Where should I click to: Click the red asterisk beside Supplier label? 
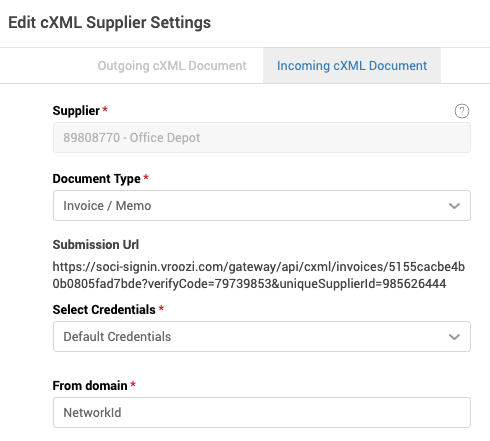point(105,109)
